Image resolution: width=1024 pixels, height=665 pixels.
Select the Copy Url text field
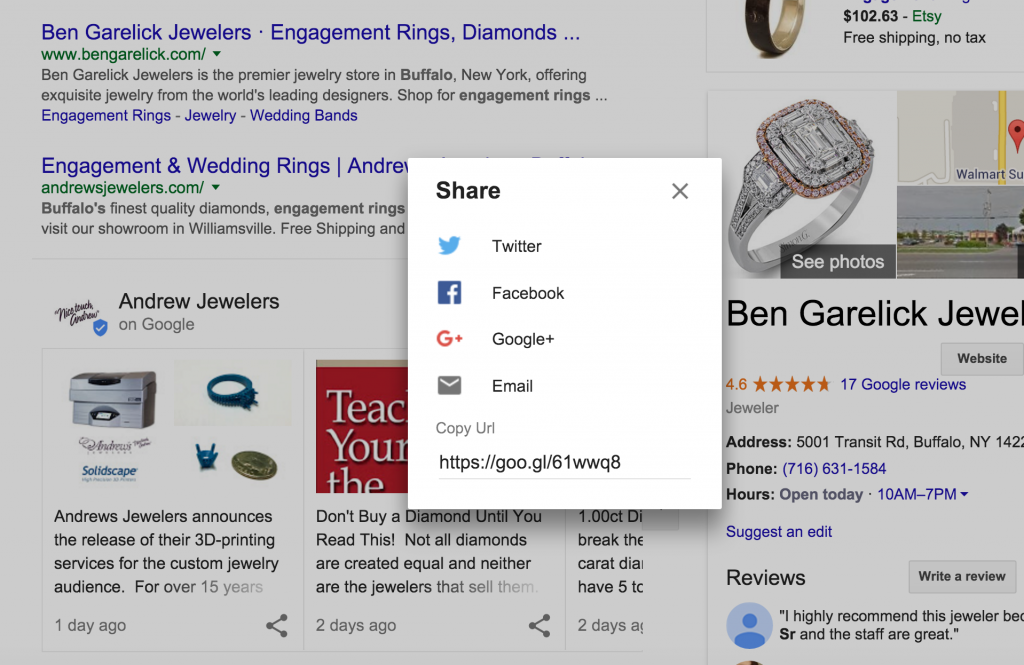click(x=564, y=462)
